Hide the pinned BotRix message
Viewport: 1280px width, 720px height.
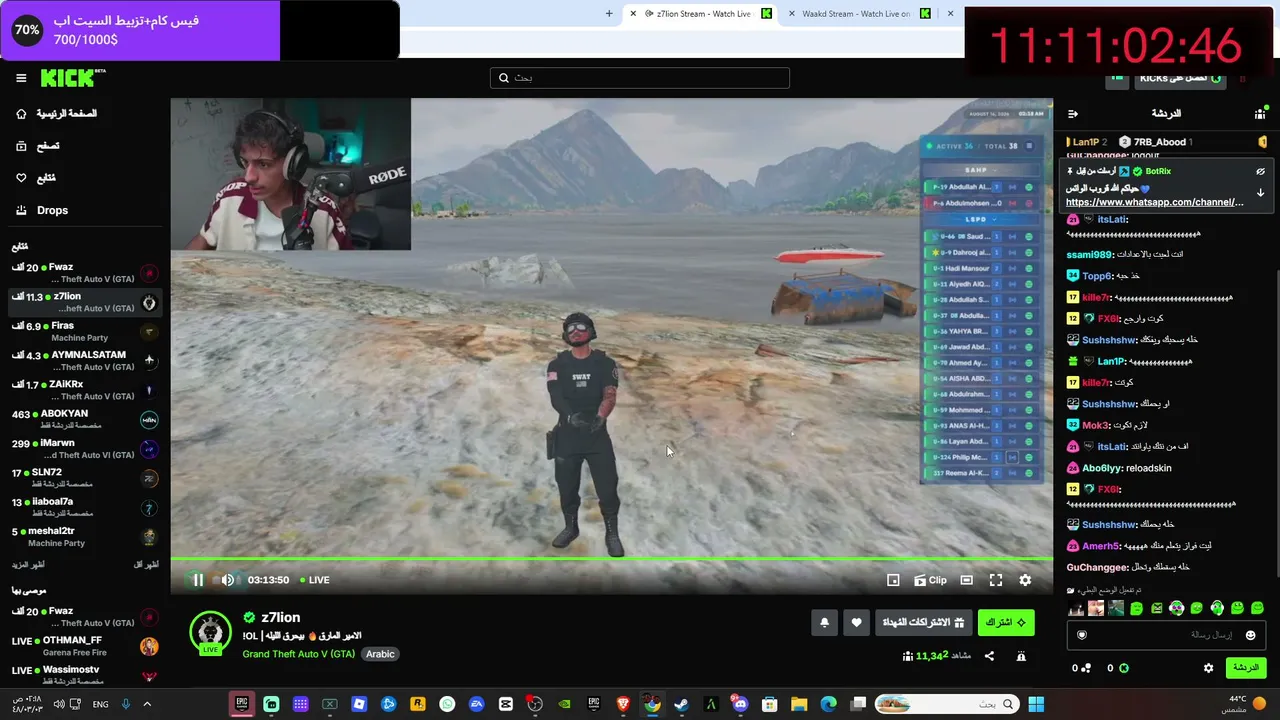click(x=1260, y=171)
